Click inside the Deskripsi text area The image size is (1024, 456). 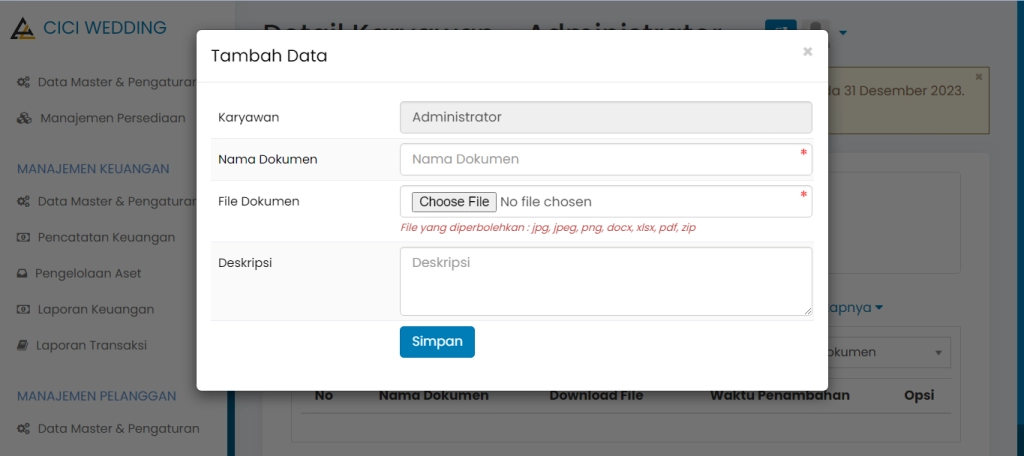pyautogui.click(x=605, y=281)
